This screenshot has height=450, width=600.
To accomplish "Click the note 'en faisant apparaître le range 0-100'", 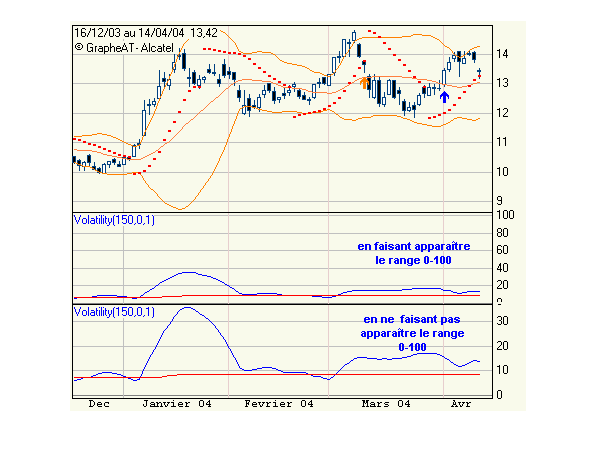I will (414, 253).
